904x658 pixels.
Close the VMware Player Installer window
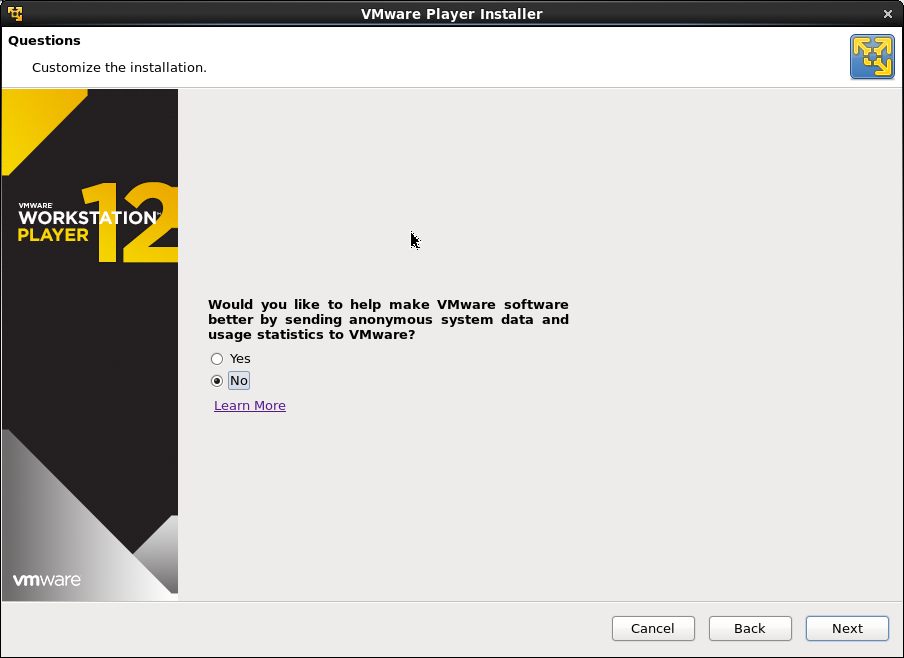click(888, 14)
